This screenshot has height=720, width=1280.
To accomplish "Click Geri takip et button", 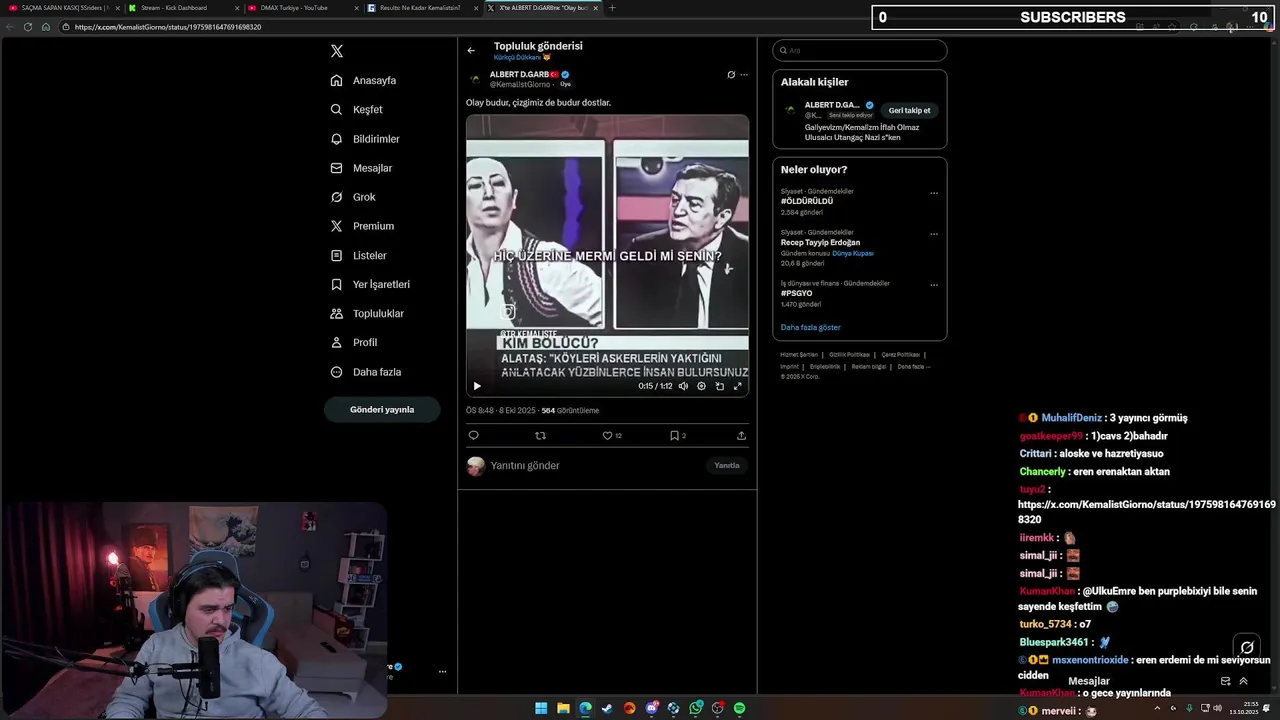I will coord(909,111).
